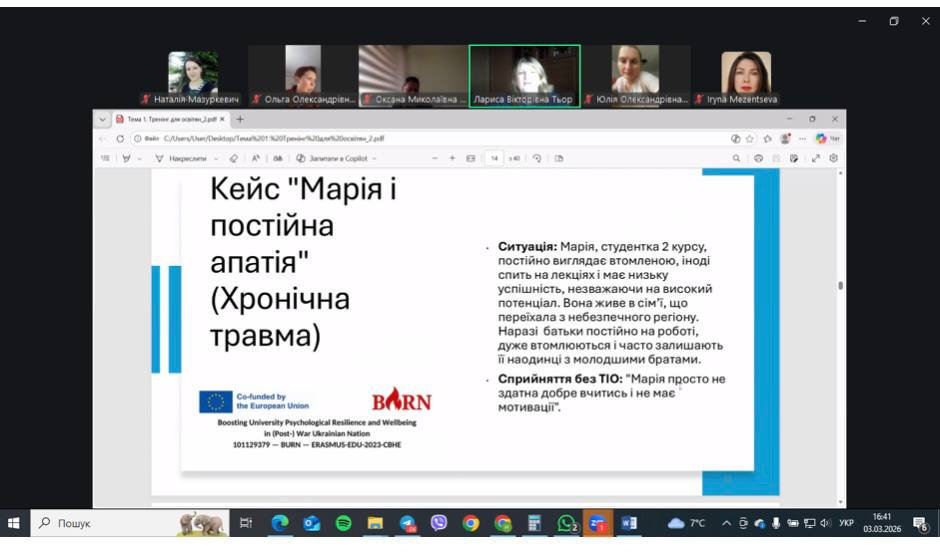Click the fit to width icon
Image resolution: width=940 pixels, height=553 pixels.
pos(471,158)
